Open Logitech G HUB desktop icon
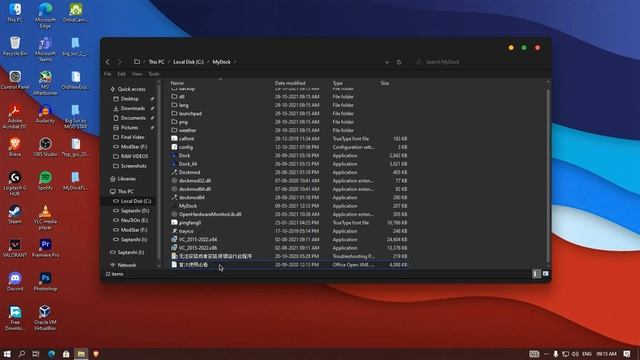 pos(15,183)
